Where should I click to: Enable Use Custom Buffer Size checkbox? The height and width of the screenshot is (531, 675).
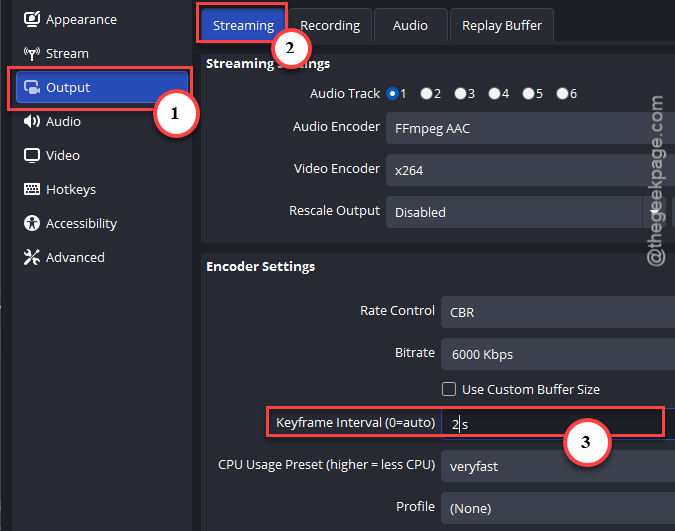coord(449,389)
